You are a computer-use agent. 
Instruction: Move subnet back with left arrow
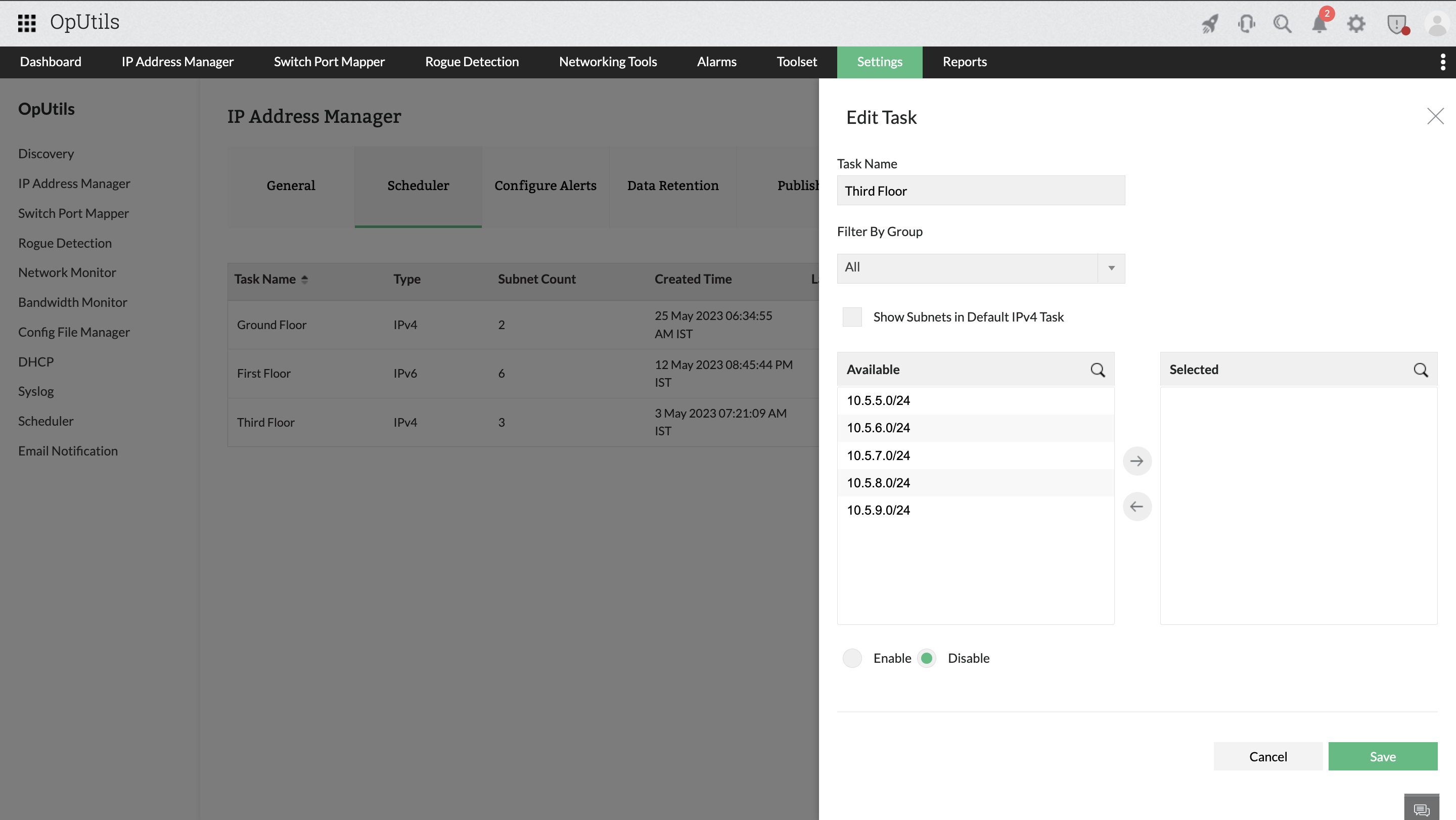tap(1136, 507)
